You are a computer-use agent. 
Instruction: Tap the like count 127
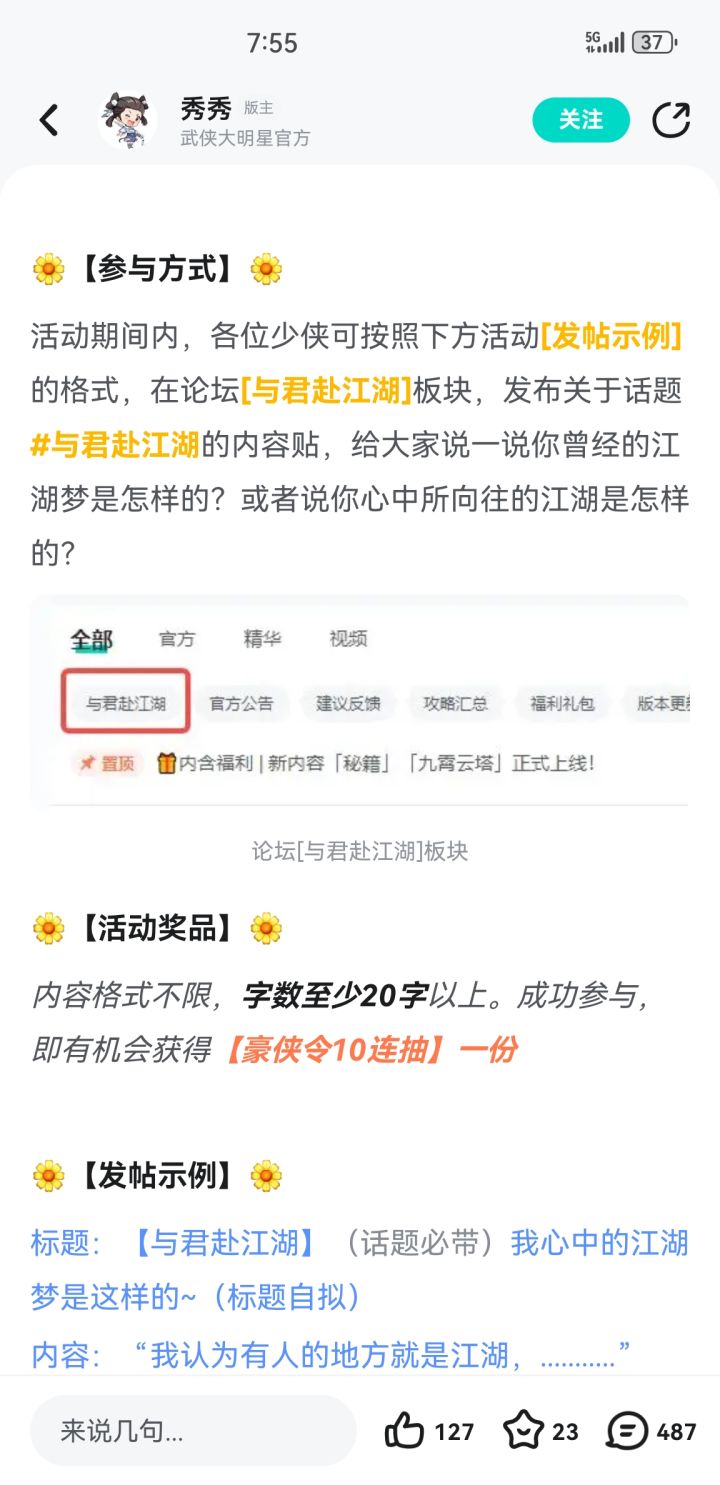(454, 1432)
